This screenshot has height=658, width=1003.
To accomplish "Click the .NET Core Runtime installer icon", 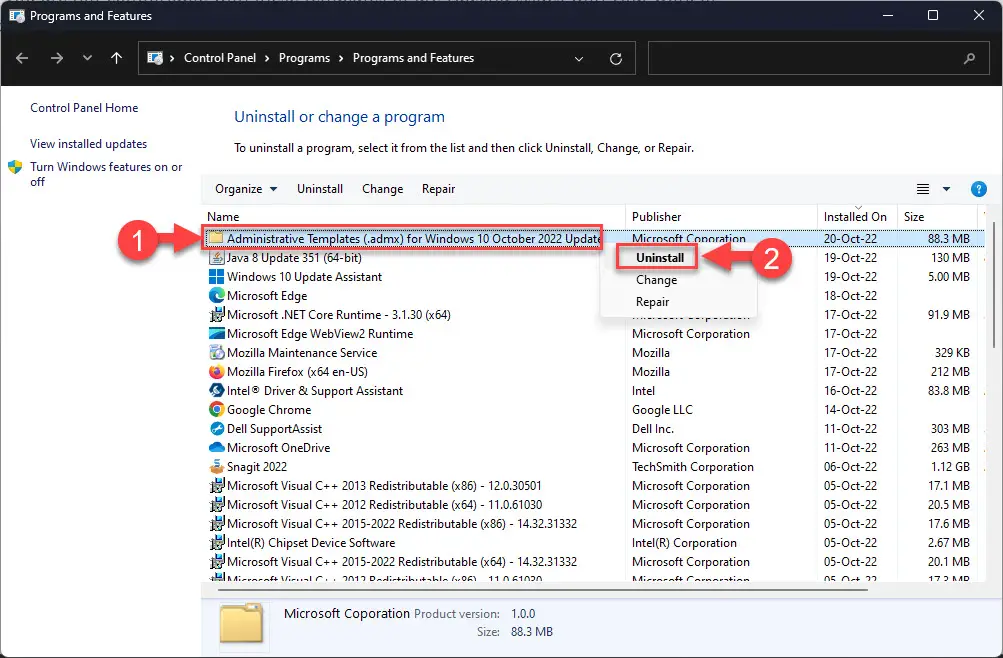I will coord(216,315).
